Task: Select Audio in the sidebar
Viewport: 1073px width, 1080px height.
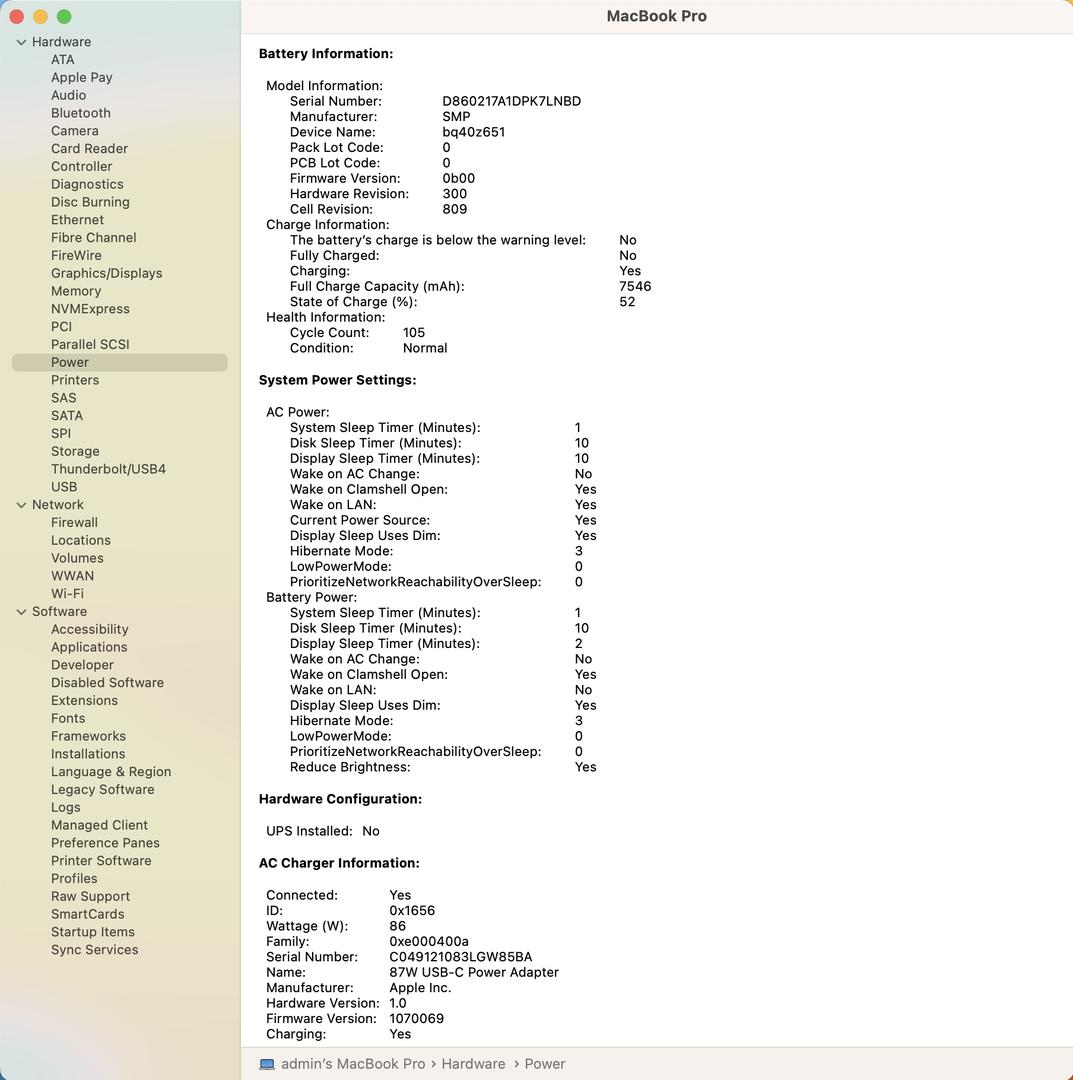Action: click(68, 95)
